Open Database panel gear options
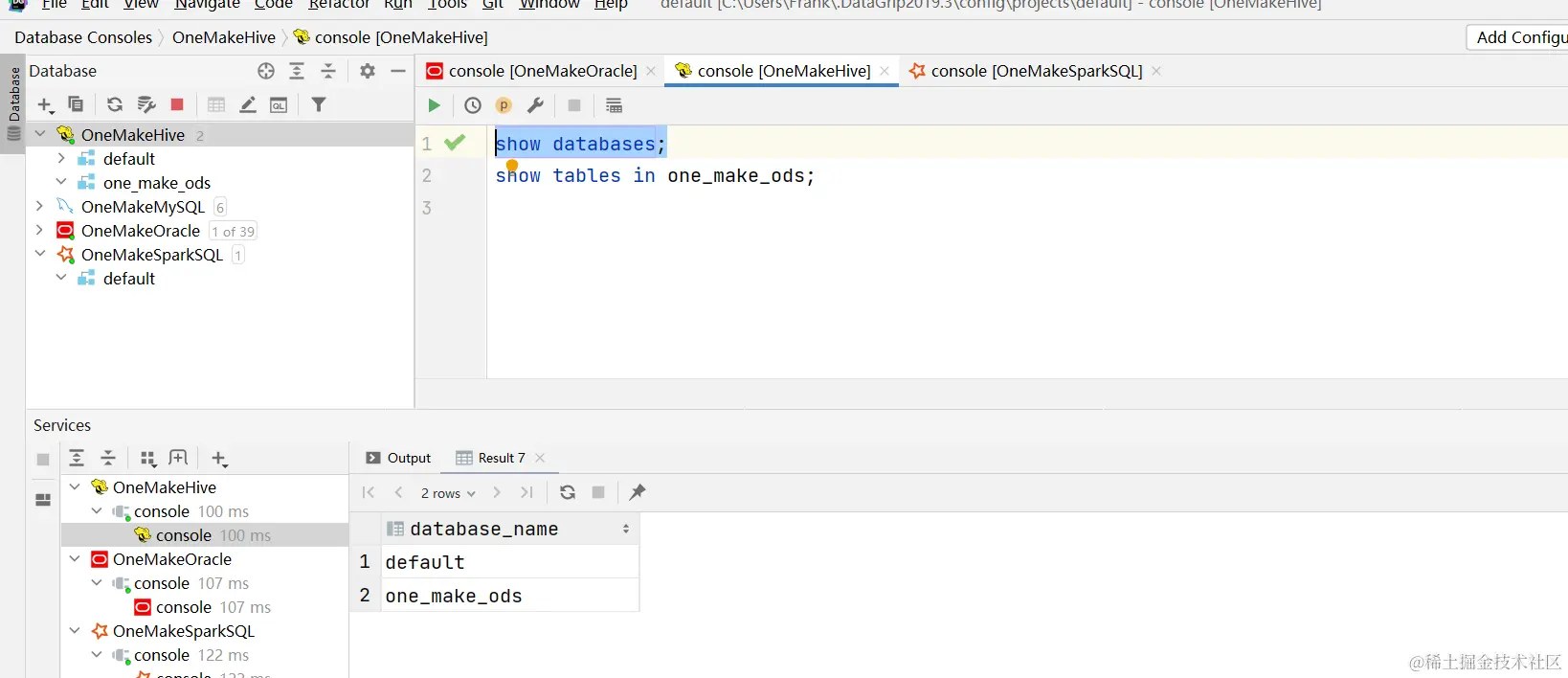 point(368,71)
